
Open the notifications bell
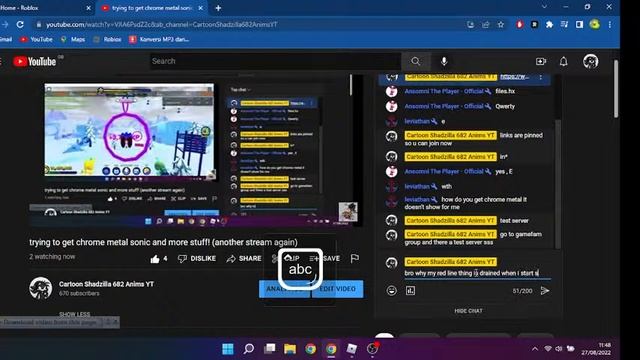[563, 61]
